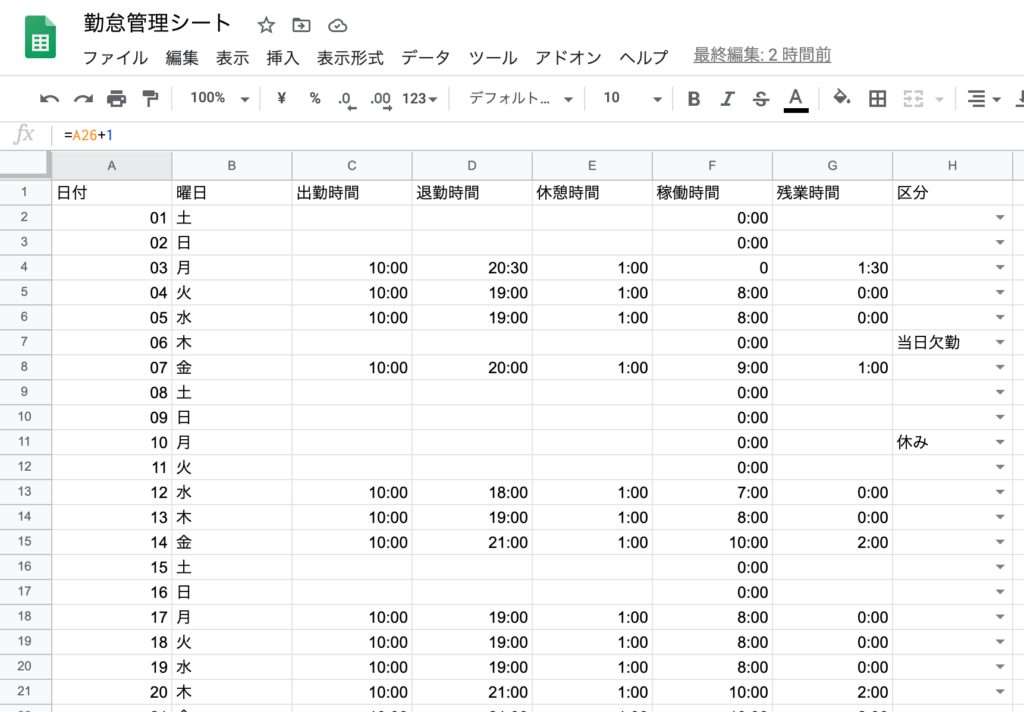Apply percent format
This screenshot has width=1024, height=712.
(315, 98)
